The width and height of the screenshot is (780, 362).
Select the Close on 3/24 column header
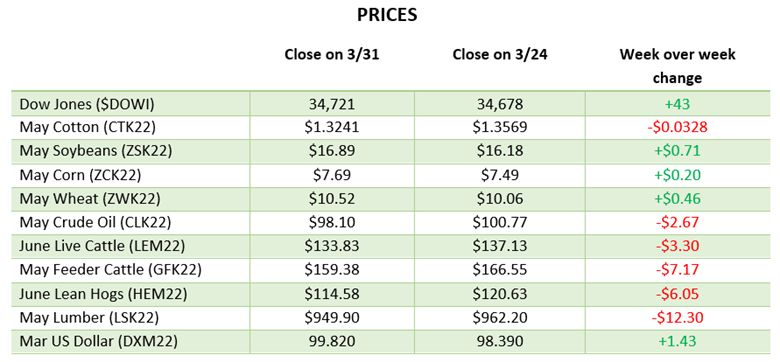point(500,55)
